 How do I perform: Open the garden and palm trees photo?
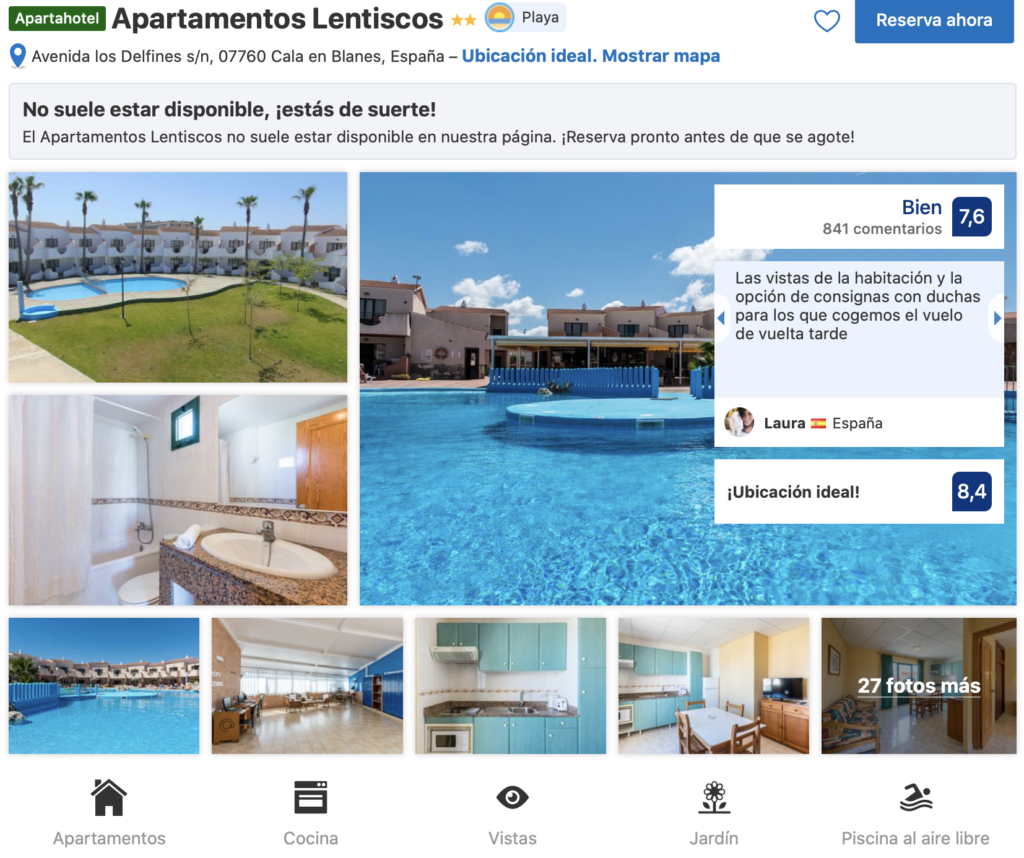click(178, 277)
